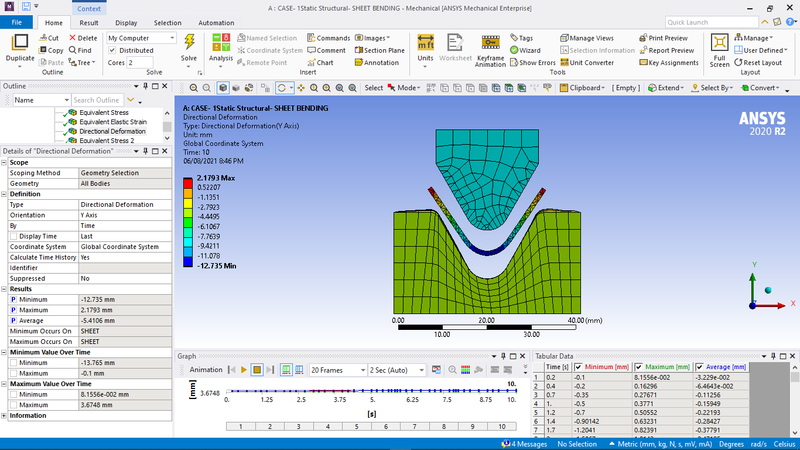Click the Search Outline field

click(x=97, y=100)
